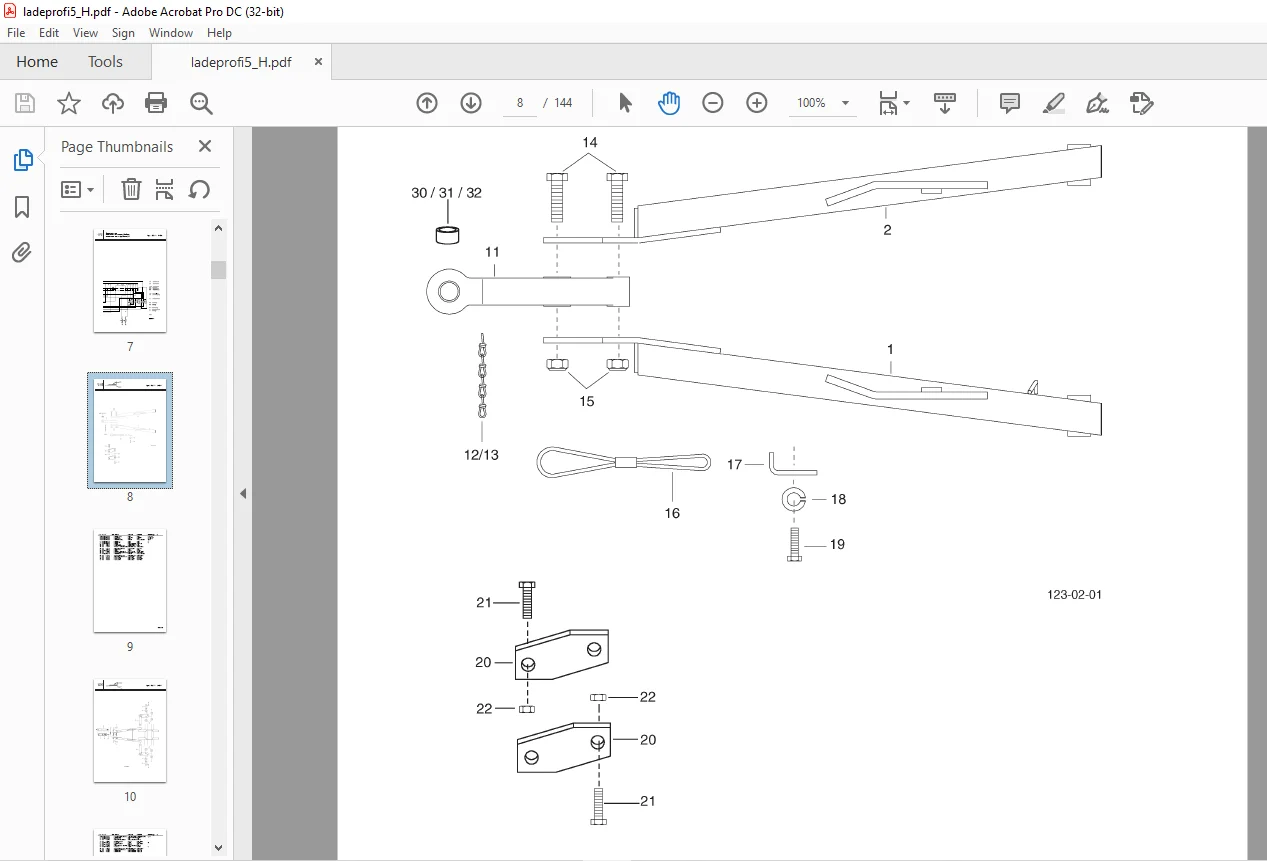1267x861 pixels.
Task: Close the ladeprofi5_H.pdf tab
Action: (319, 62)
